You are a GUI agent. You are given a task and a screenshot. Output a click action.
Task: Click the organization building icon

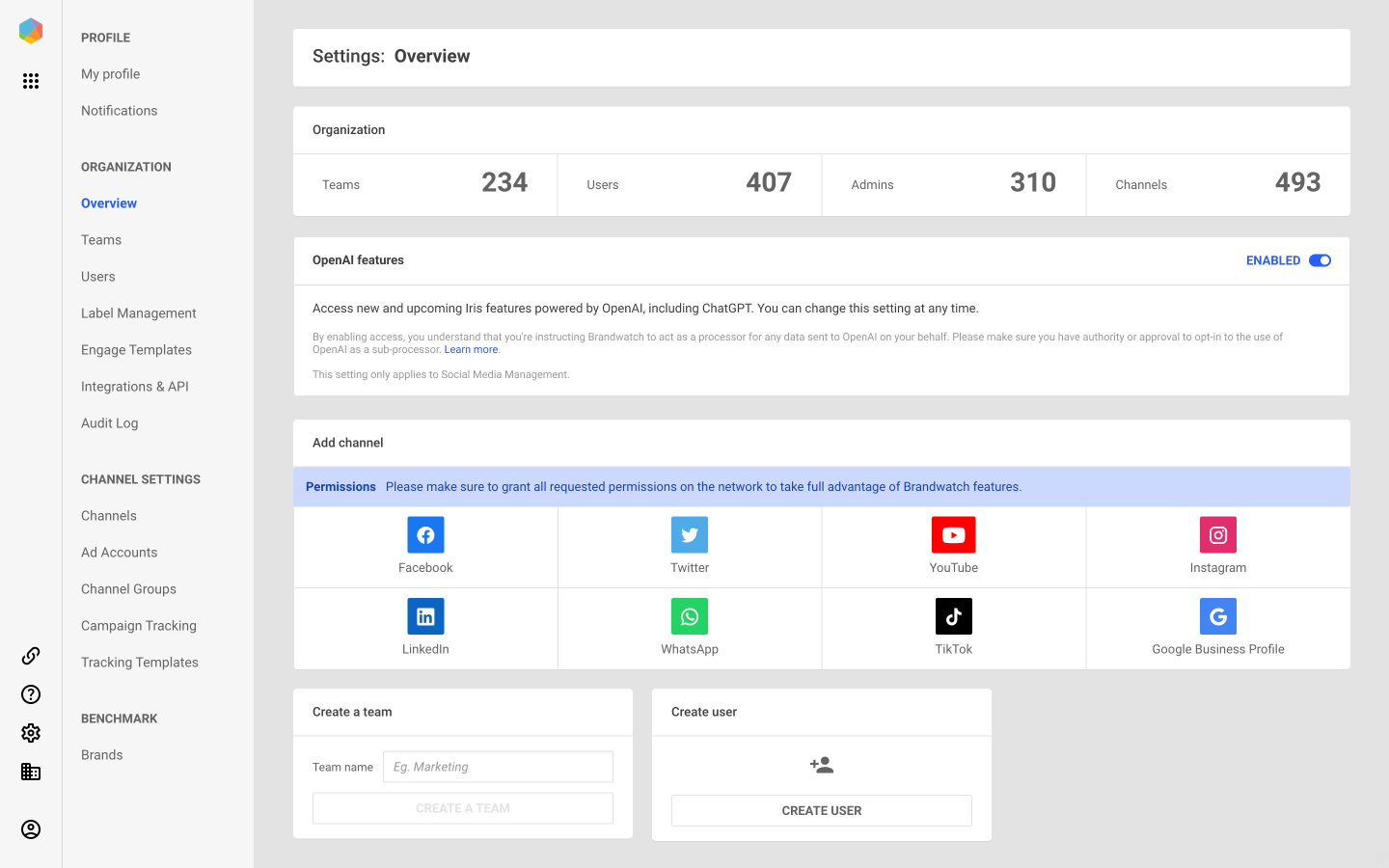[x=31, y=772]
